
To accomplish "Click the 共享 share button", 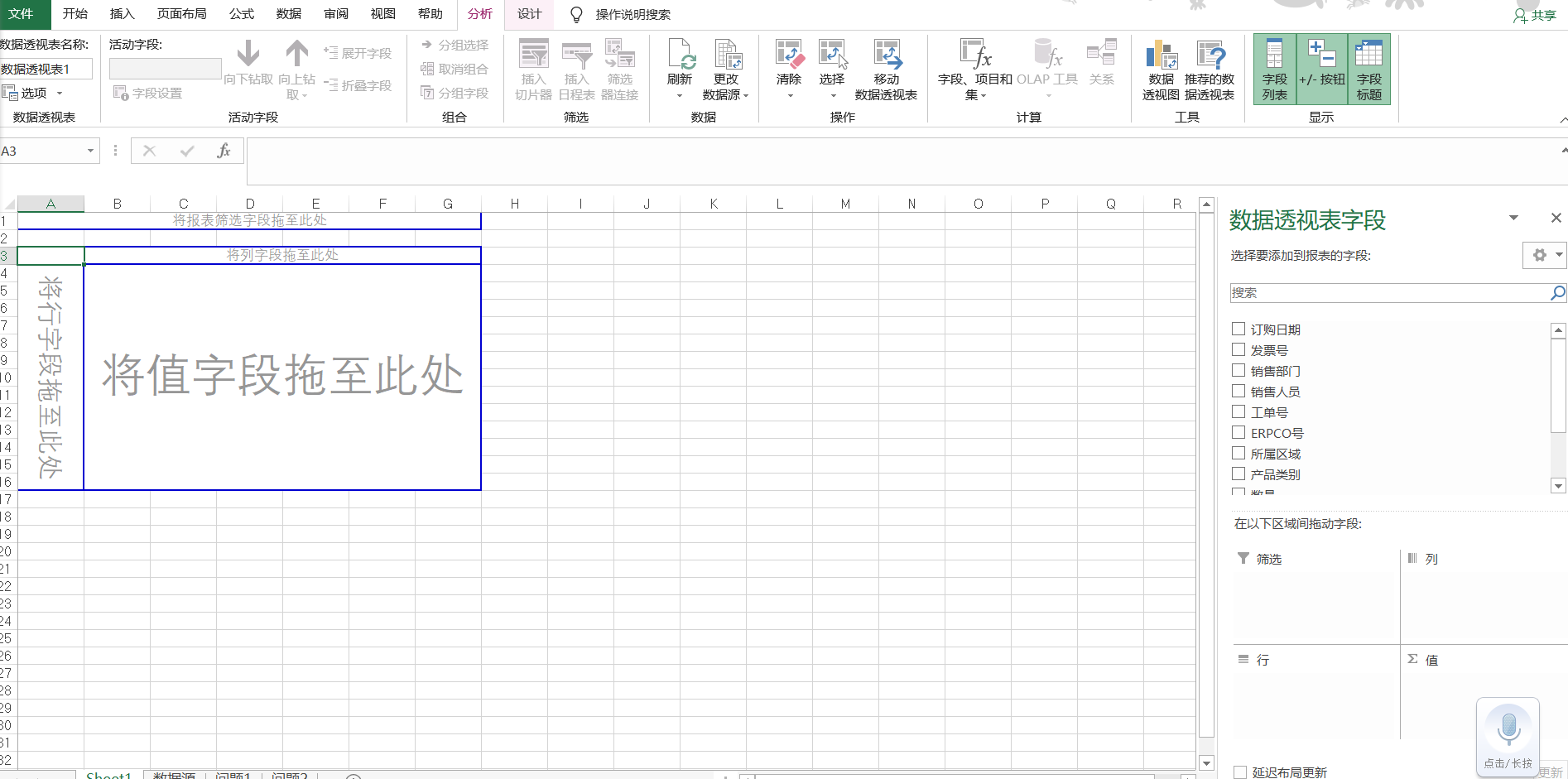I will point(1535,15).
